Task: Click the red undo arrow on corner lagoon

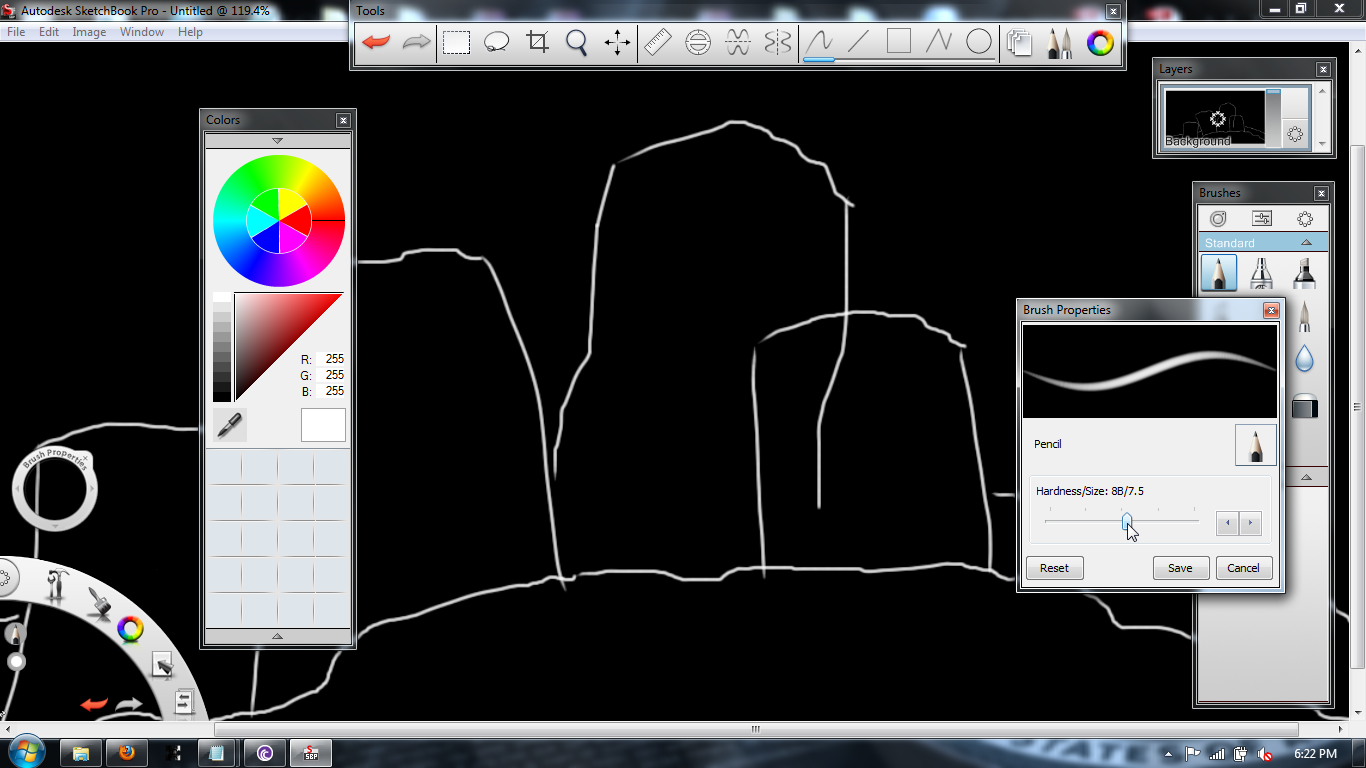Action: tap(94, 705)
